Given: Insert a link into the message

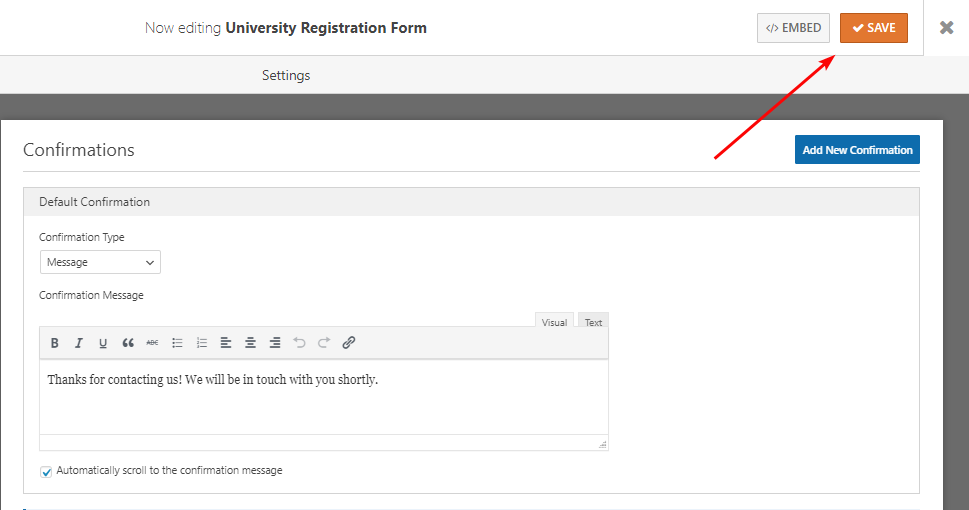Looking at the screenshot, I should [x=349, y=343].
